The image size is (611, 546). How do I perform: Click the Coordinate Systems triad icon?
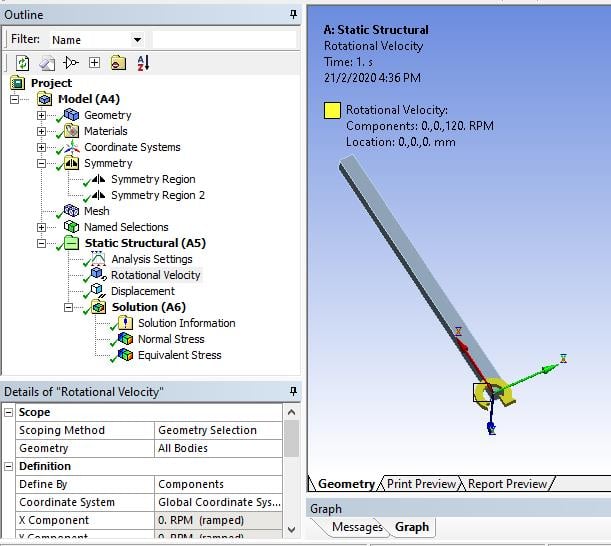[x=71, y=147]
